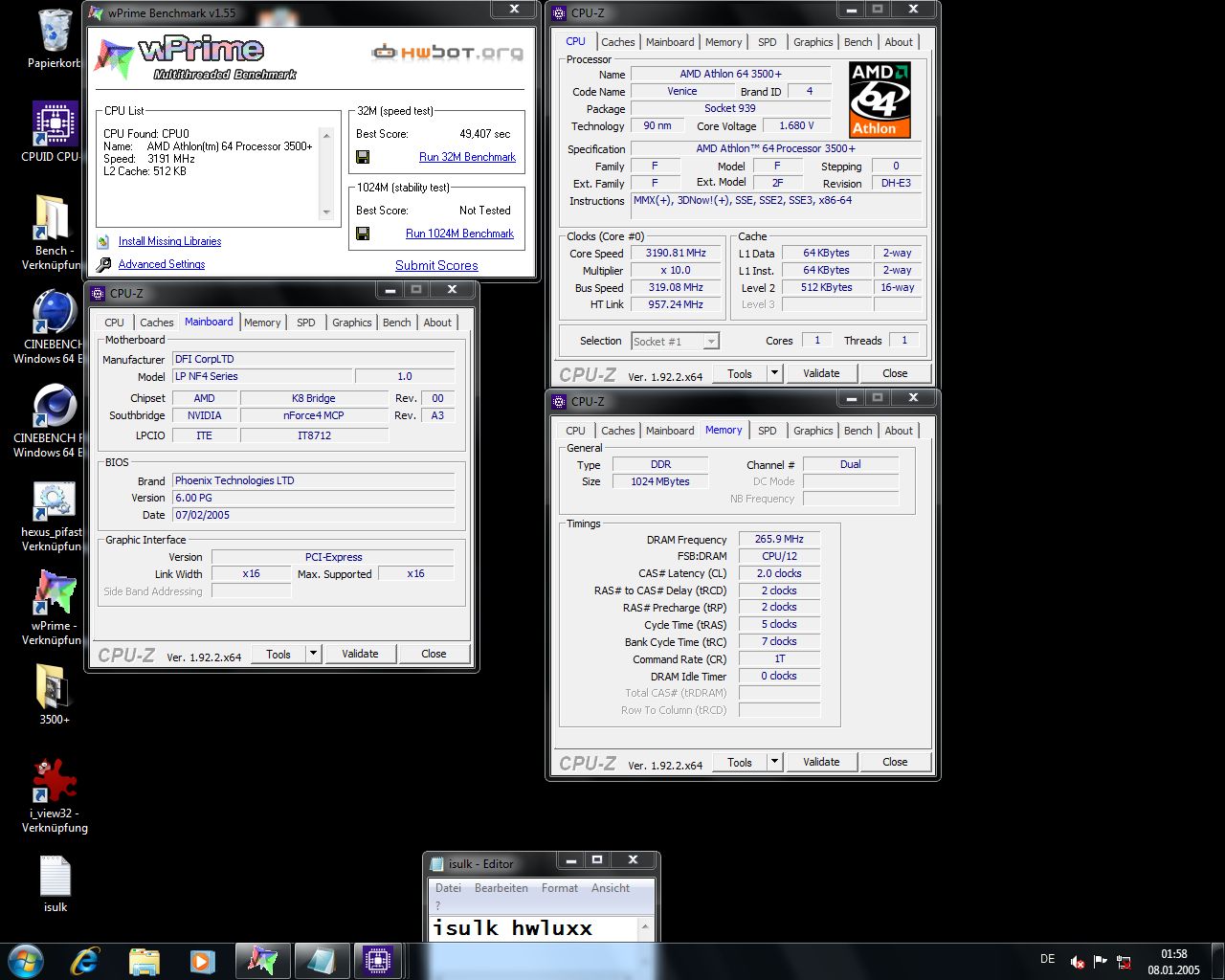Launch Internet Explorer from the taskbar
1225x980 pixels.
pos(85,961)
